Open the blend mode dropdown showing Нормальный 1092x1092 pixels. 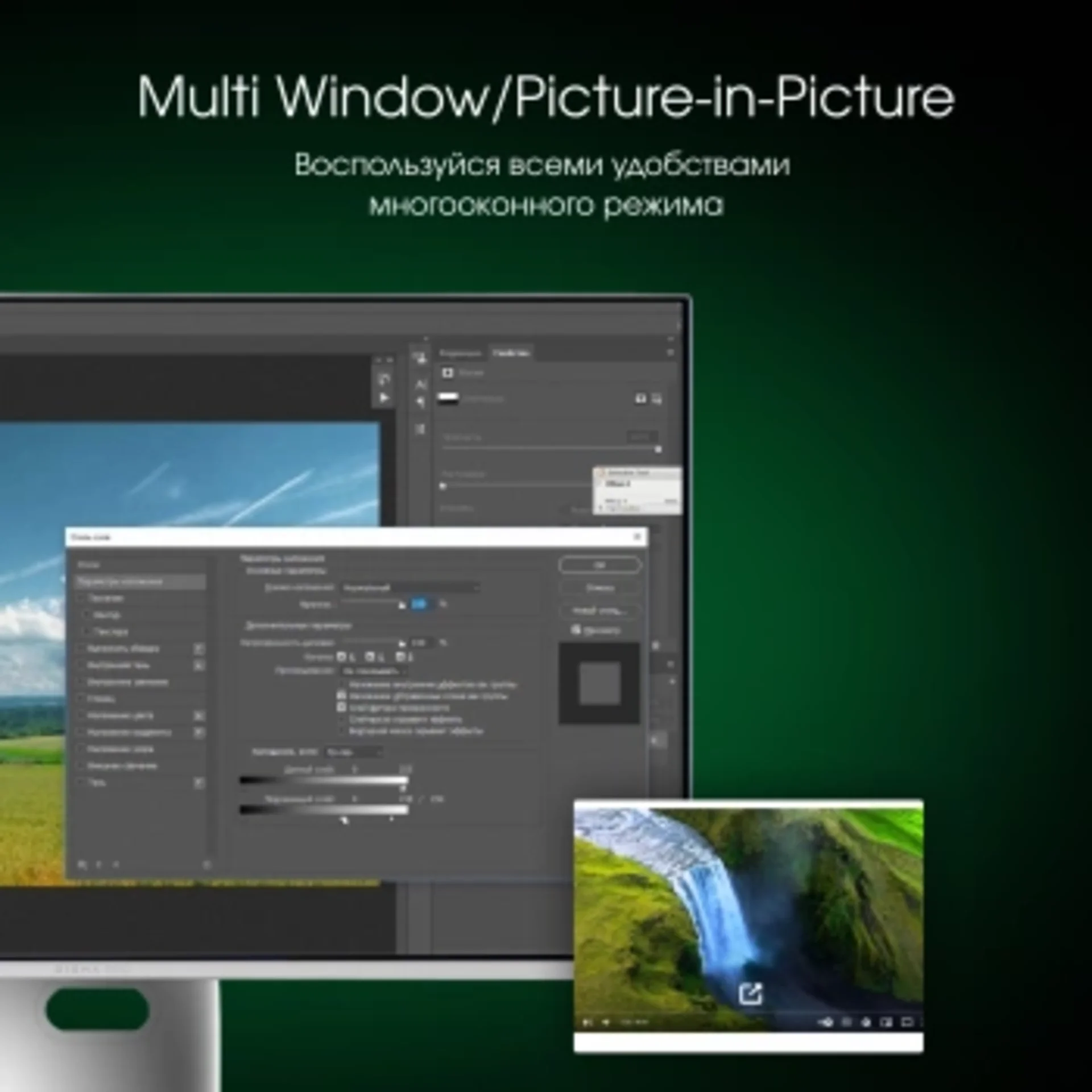pyautogui.click(x=410, y=587)
